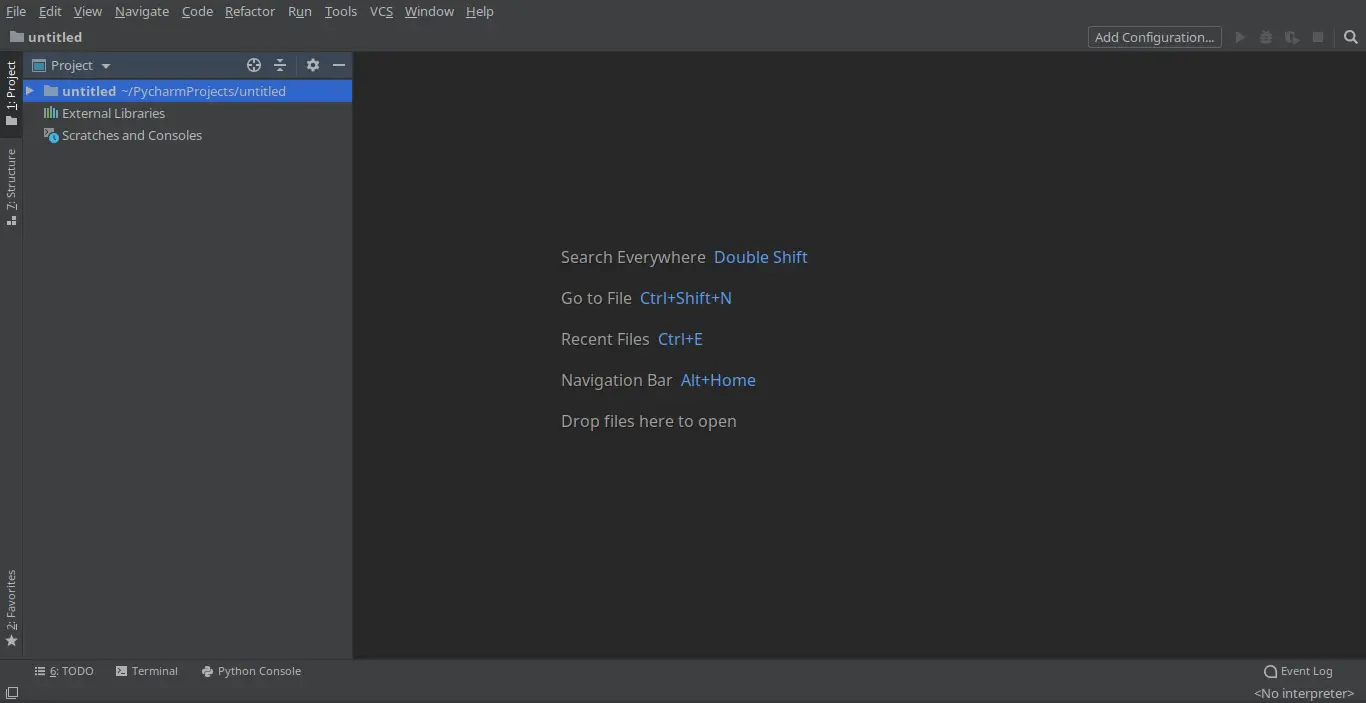Open the Terminal tool window
Image resolution: width=1366 pixels, height=703 pixels.
147,671
